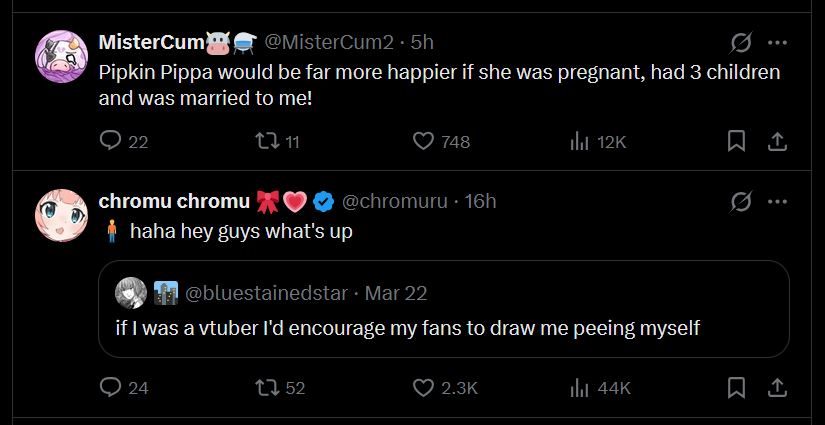Viewport: 825px width, 425px height.
Task: Like the chromu chromu post
Action: (424, 388)
